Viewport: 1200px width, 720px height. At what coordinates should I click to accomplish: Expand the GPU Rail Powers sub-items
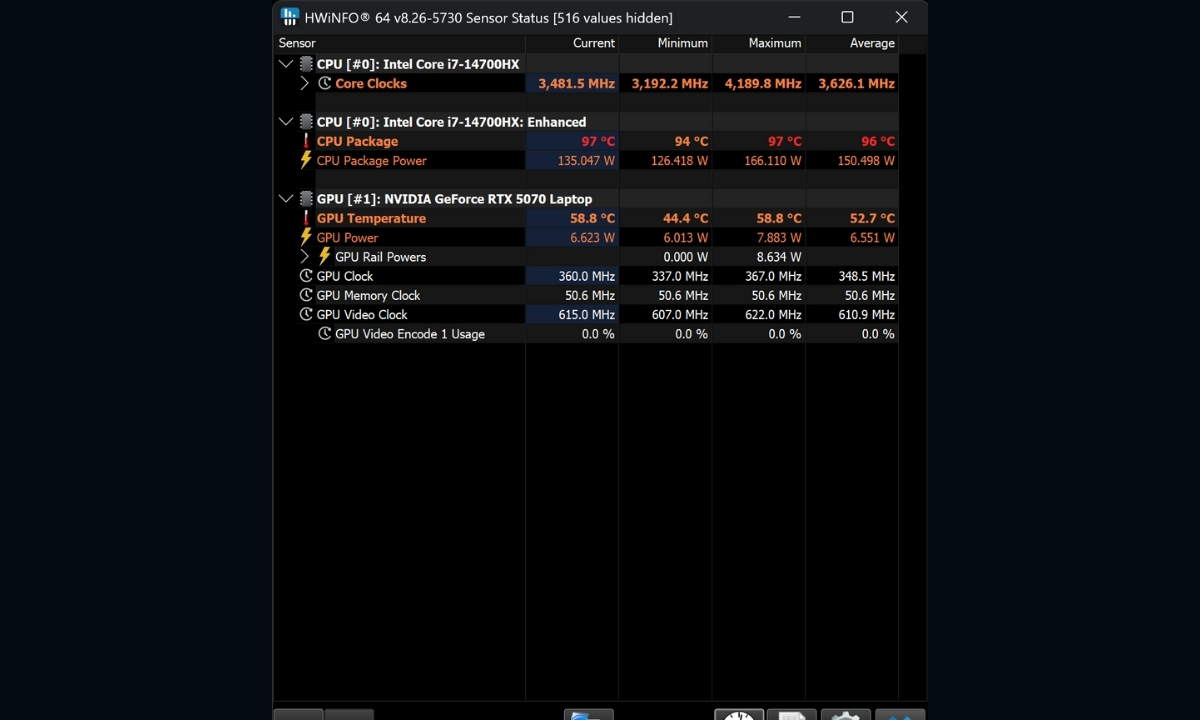tap(305, 256)
